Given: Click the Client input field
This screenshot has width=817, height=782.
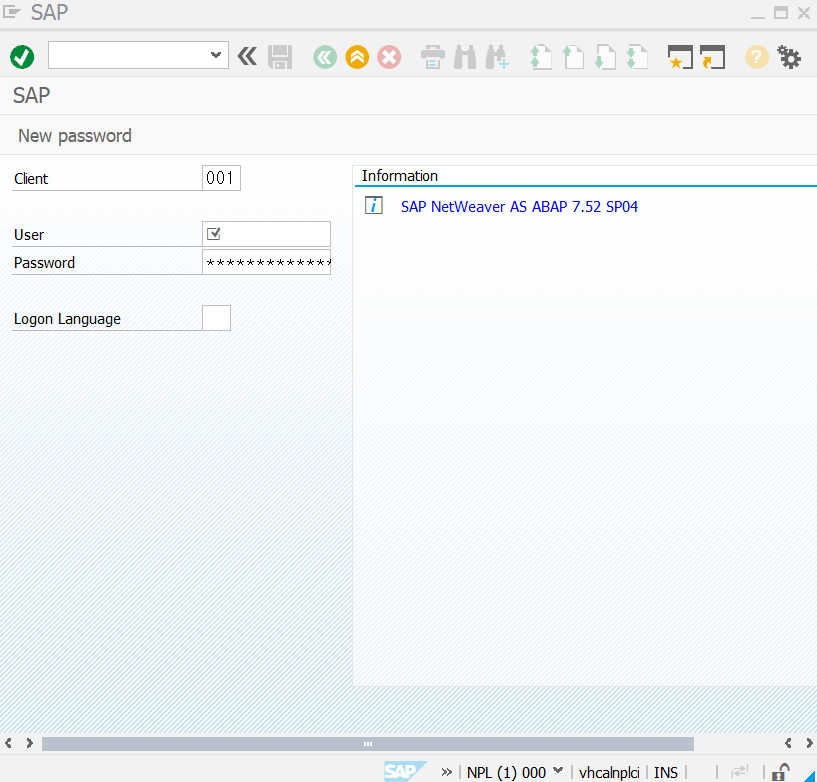Looking at the screenshot, I should point(221,178).
